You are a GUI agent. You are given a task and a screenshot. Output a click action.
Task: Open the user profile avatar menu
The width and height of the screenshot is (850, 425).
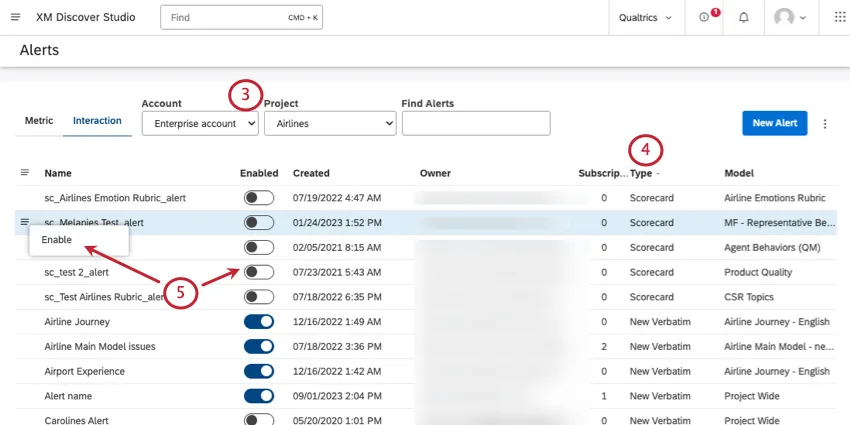click(790, 18)
